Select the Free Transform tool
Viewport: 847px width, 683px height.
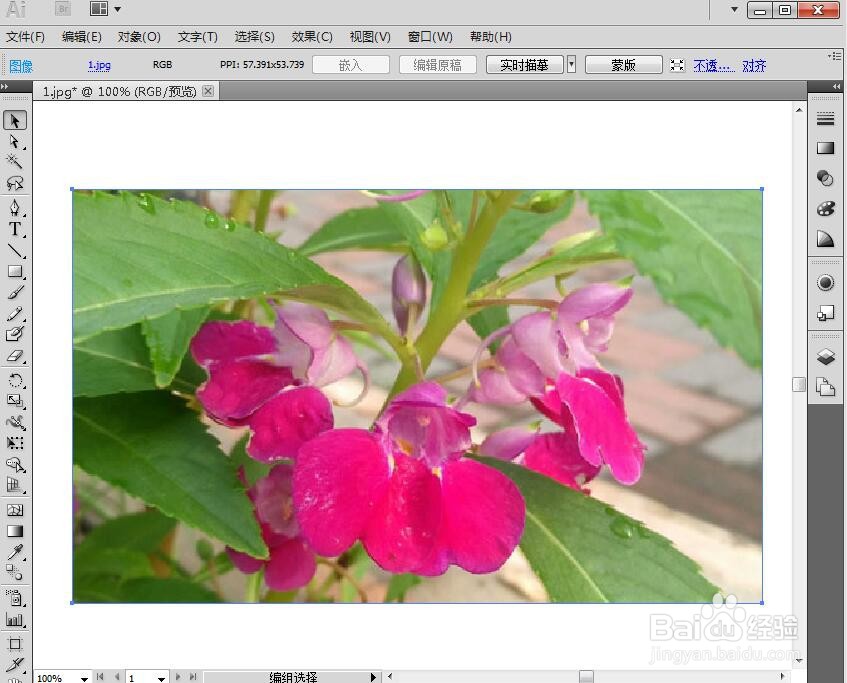point(15,444)
